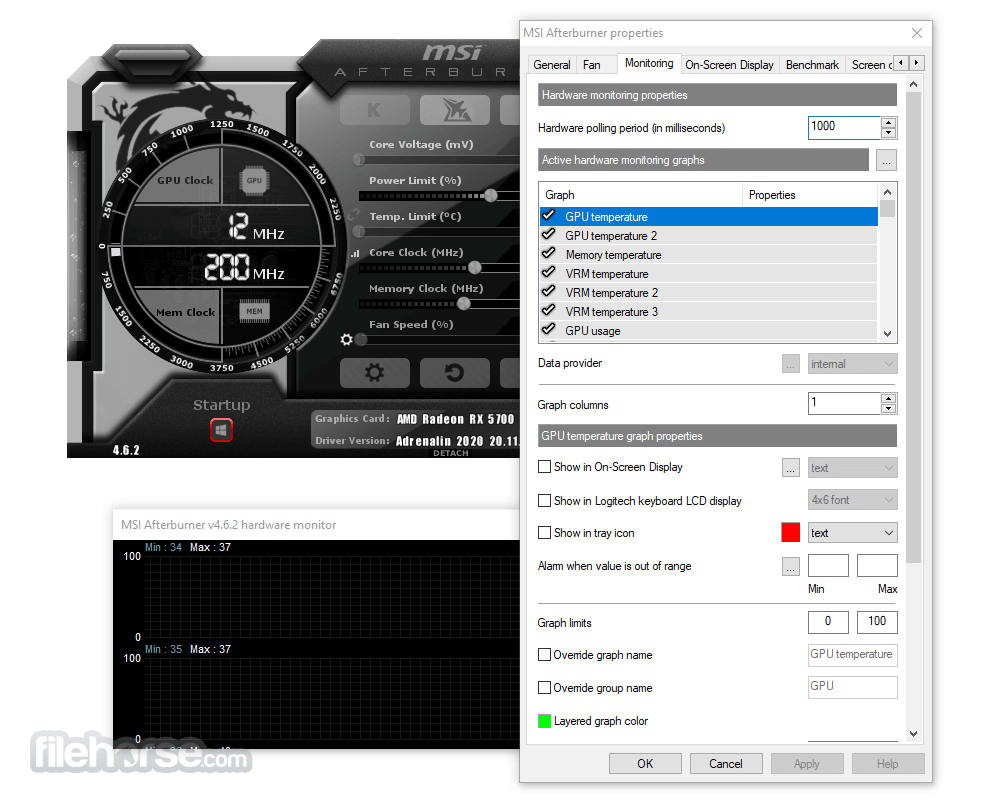Click DETACH below the Afterburner info panel
This screenshot has height=803, width=1000.
coord(450,453)
